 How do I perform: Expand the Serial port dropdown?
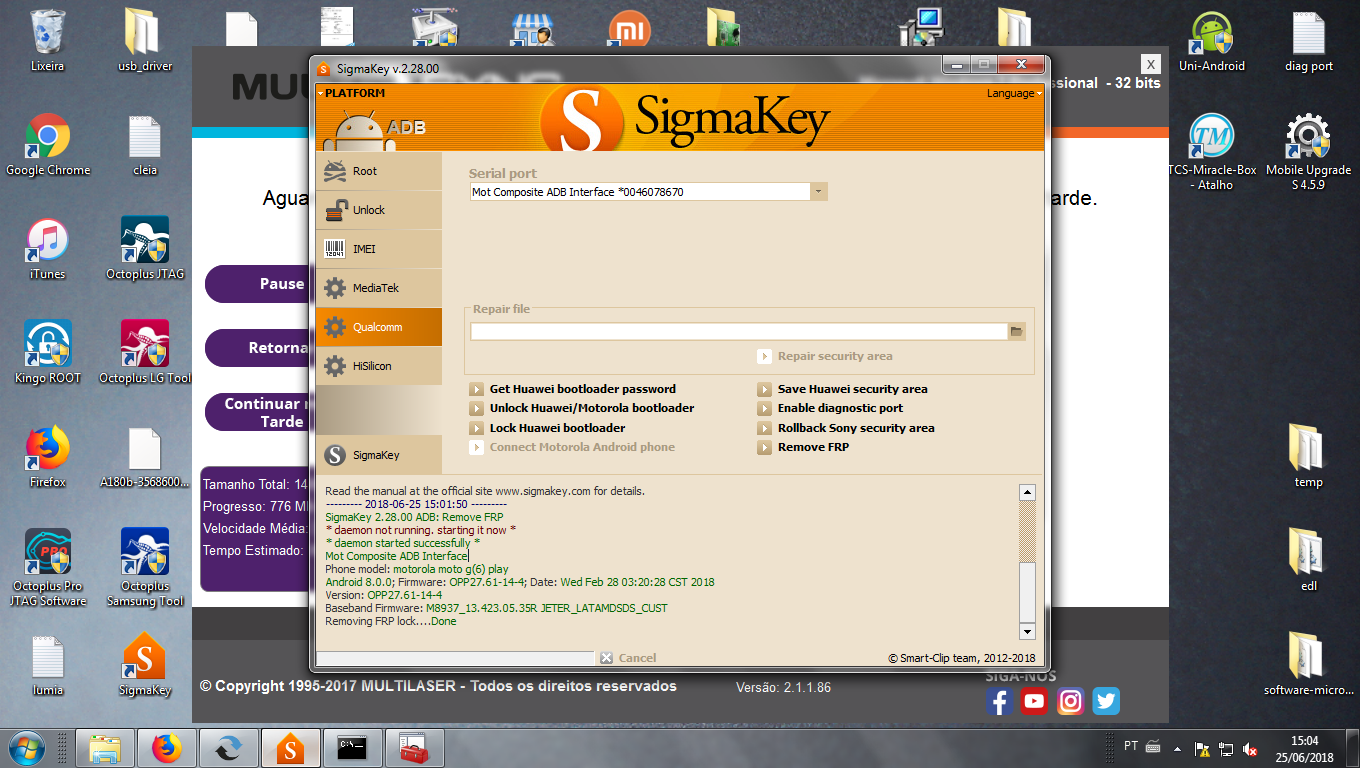(x=818, y=192)
